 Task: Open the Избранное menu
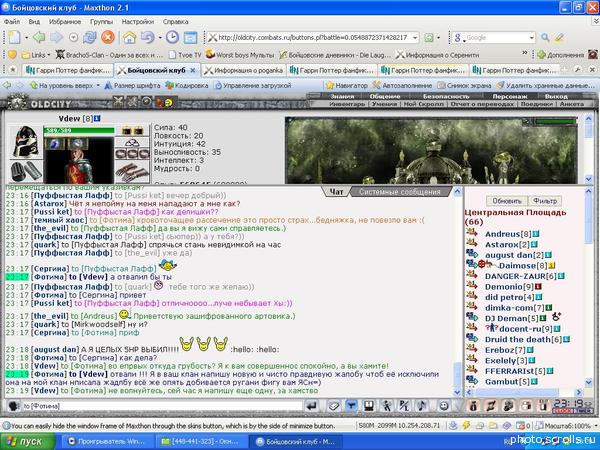pos(65,22)
